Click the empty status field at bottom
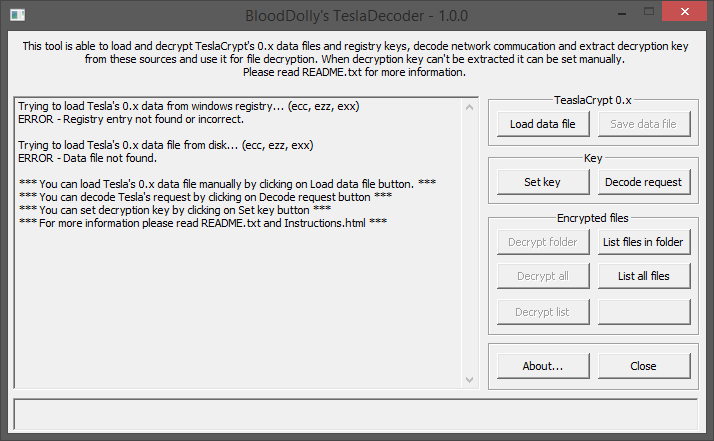This screenshot has height=441, width=714. point(356,414)
